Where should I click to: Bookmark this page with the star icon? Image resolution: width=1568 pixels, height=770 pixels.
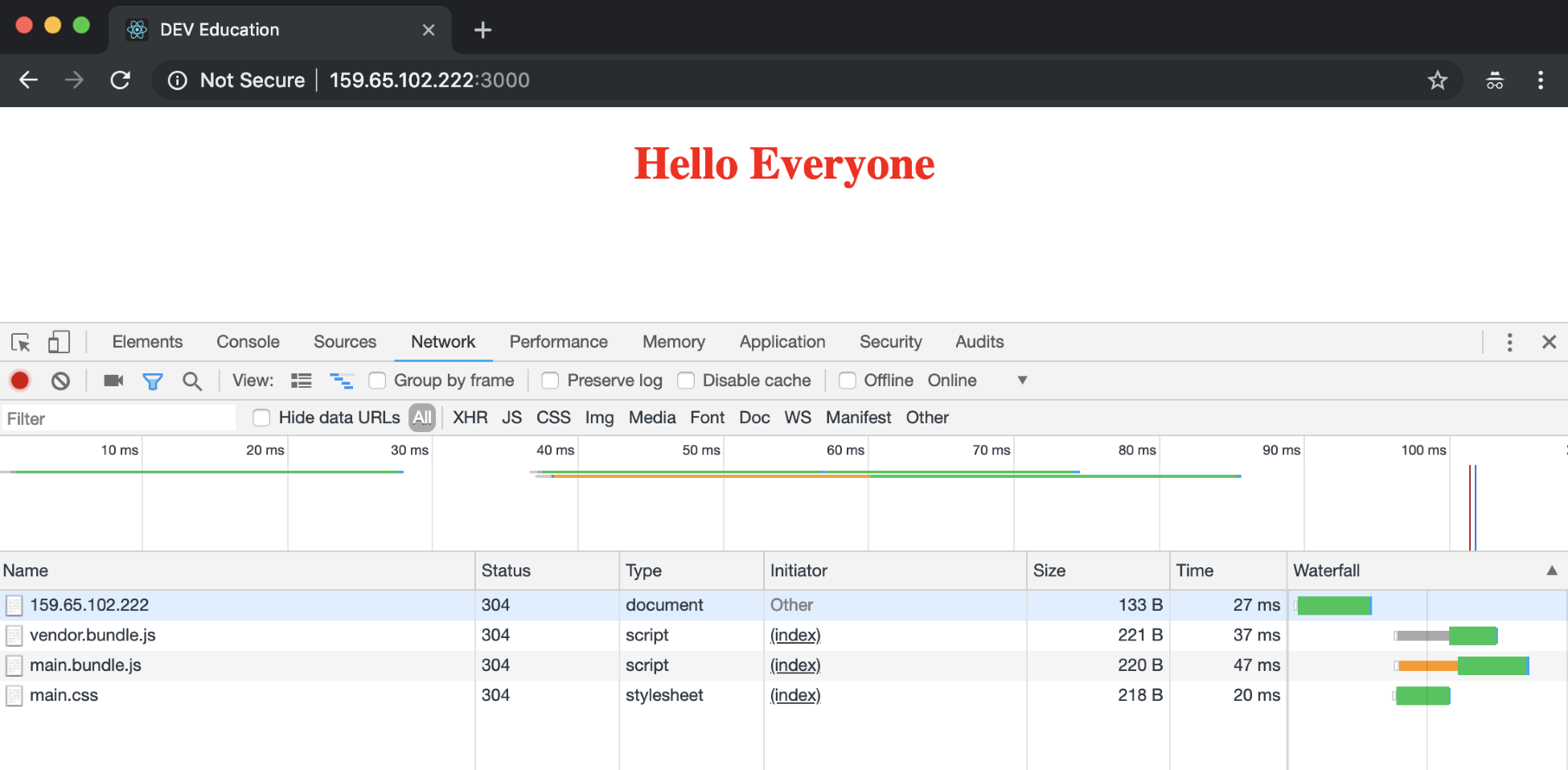click(x=1437, y=80)
